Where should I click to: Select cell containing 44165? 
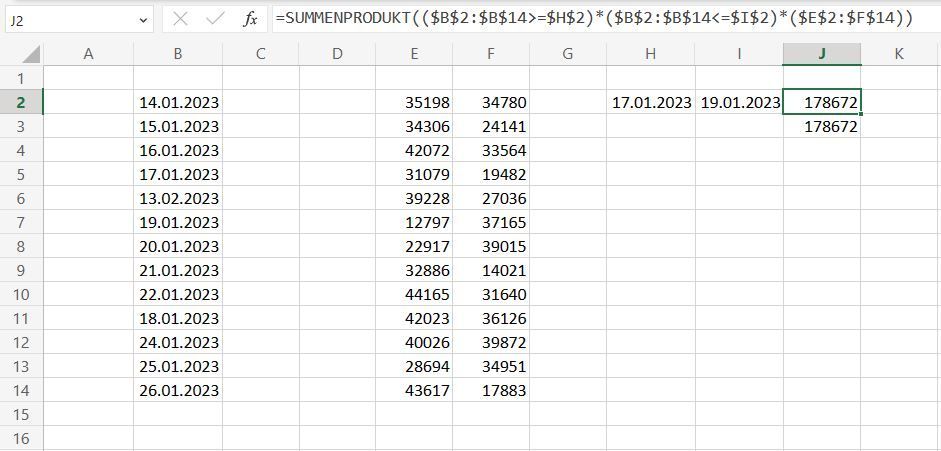414,294
